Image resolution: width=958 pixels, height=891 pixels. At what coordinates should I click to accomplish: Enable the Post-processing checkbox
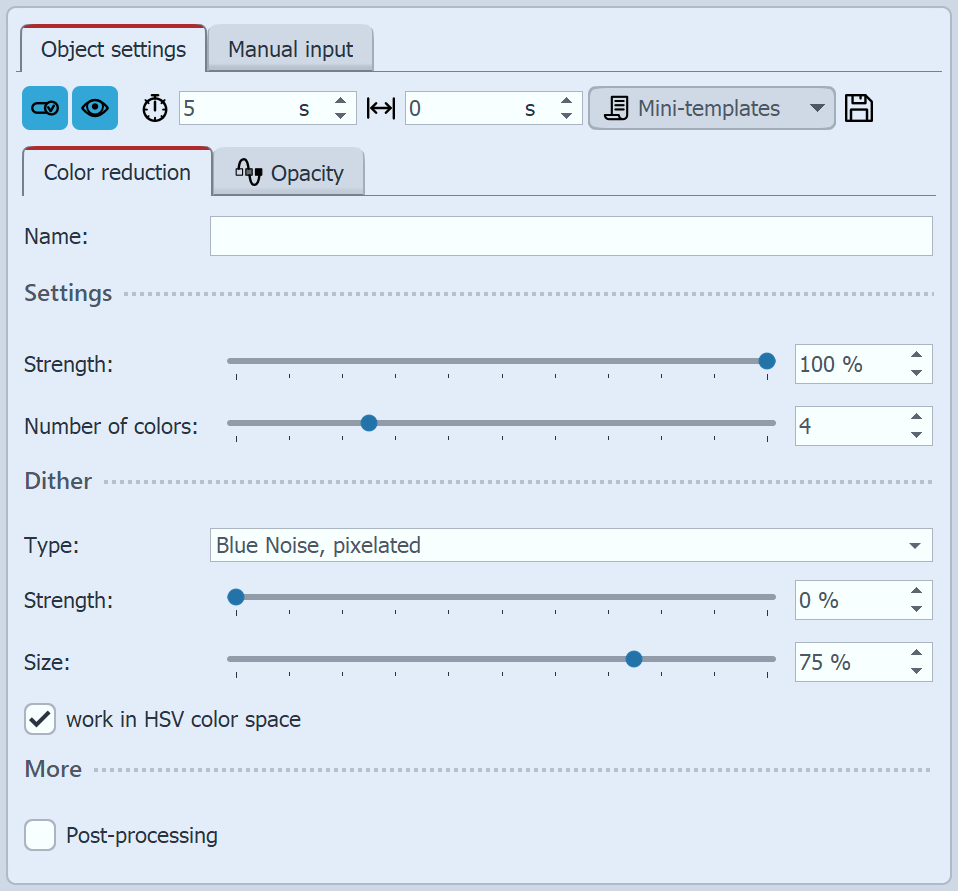click(x=39, y=835)
